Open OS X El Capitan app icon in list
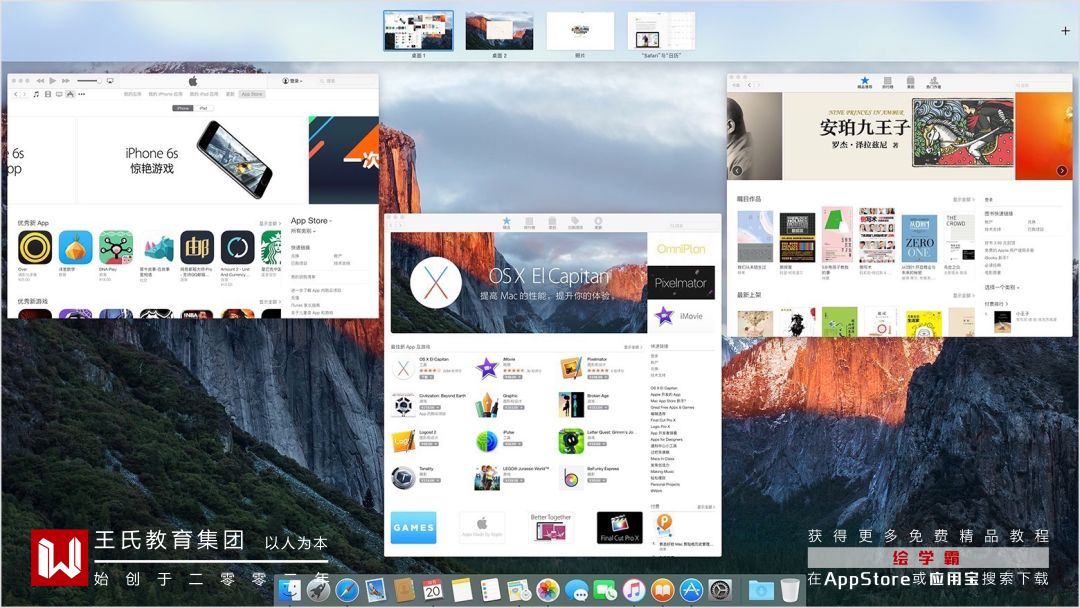 click(x=404, y=369)
